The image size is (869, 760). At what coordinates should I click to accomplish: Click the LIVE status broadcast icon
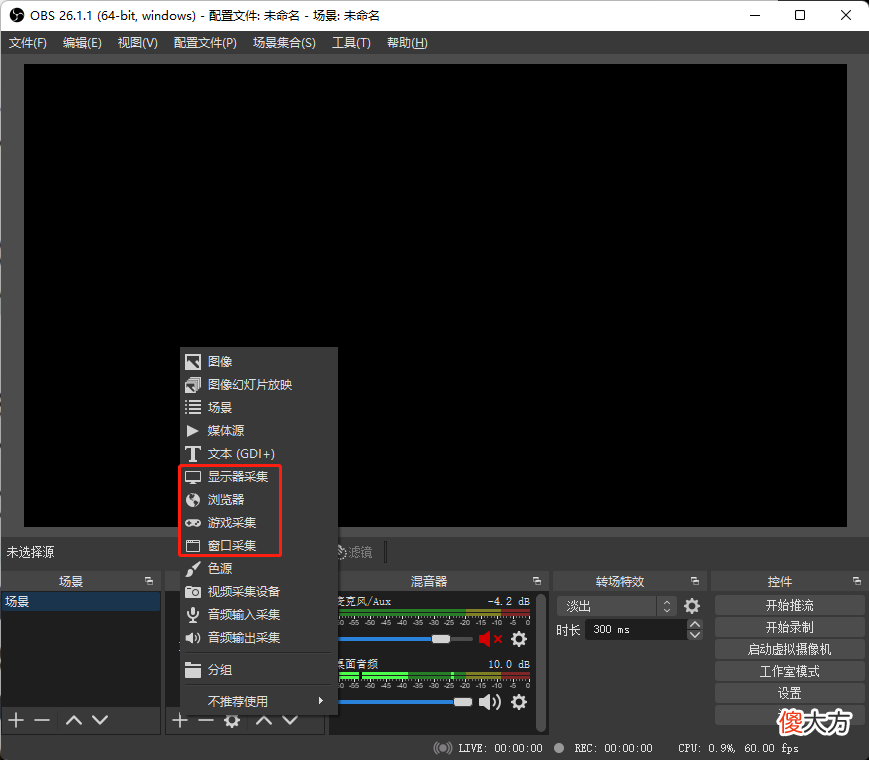coord(443,748)
